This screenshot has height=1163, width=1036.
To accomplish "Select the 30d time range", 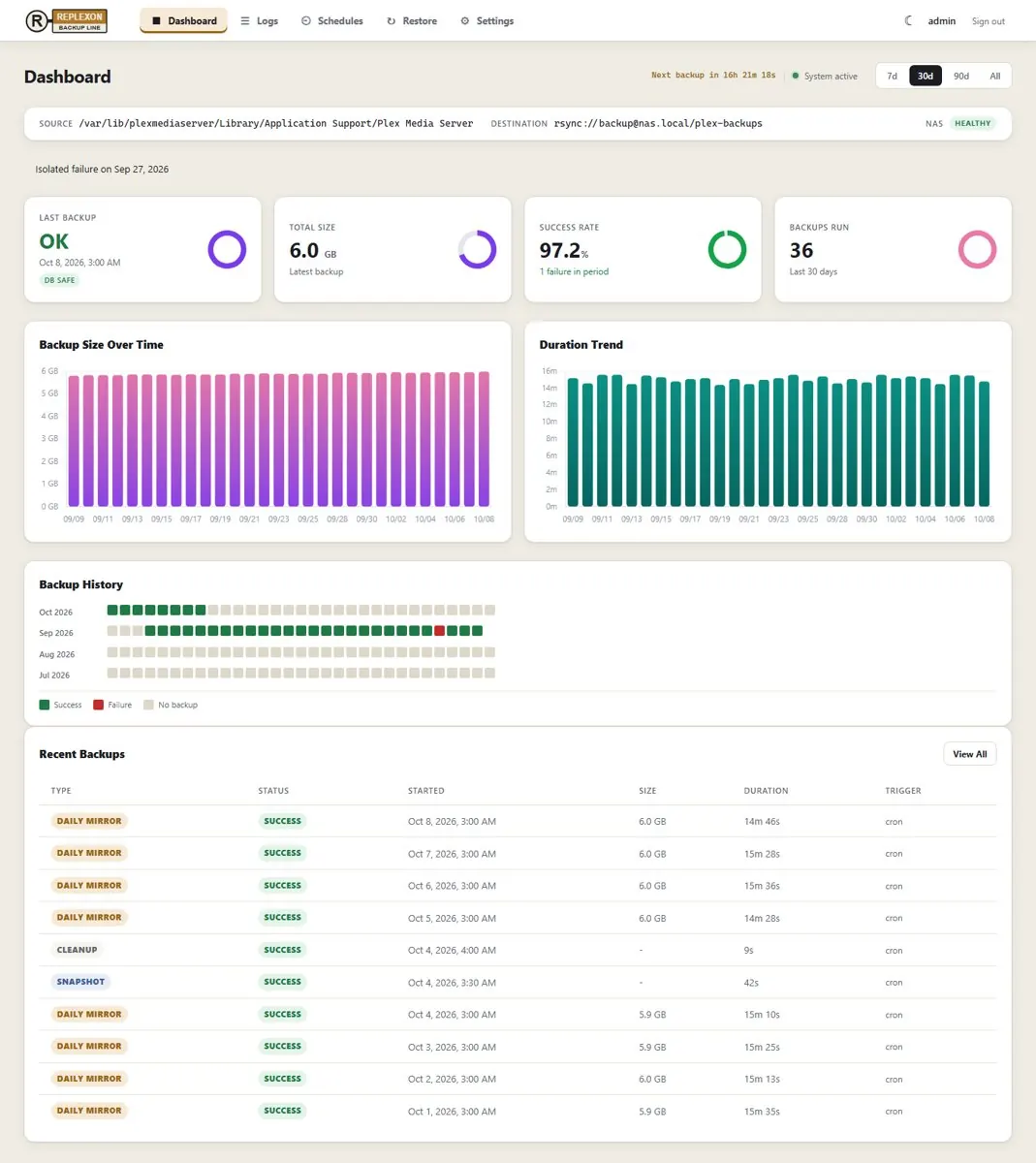I will pos(926,76).
